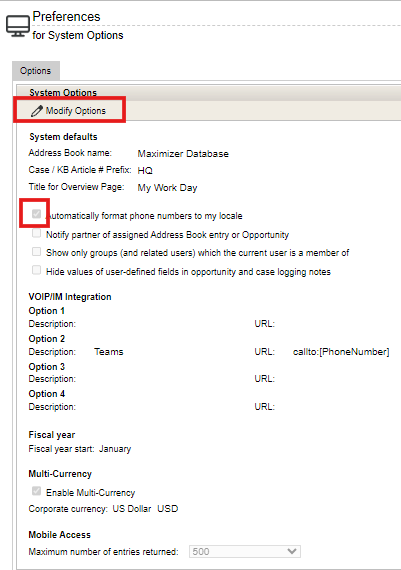This screenshot has height=570, width=401.
Task: Select the Maximizer Database address book name
Action: coord(183,154)
